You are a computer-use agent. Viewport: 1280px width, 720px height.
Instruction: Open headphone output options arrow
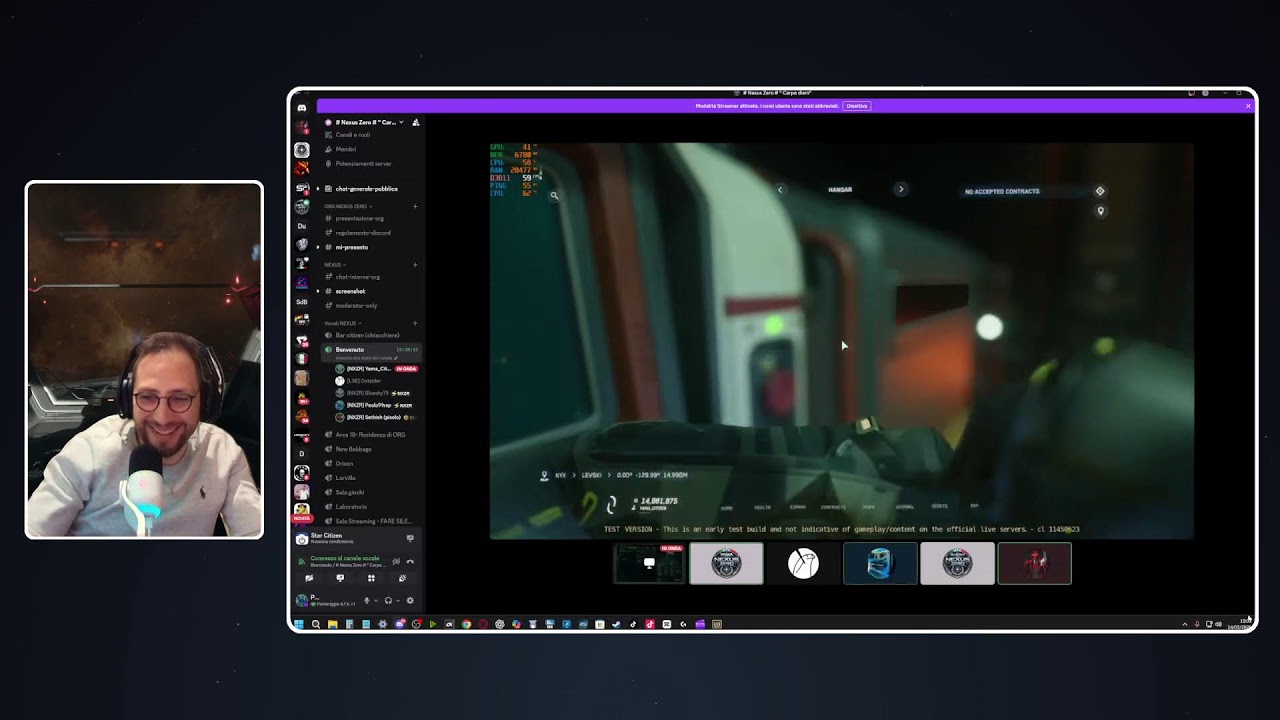(397, 601)
